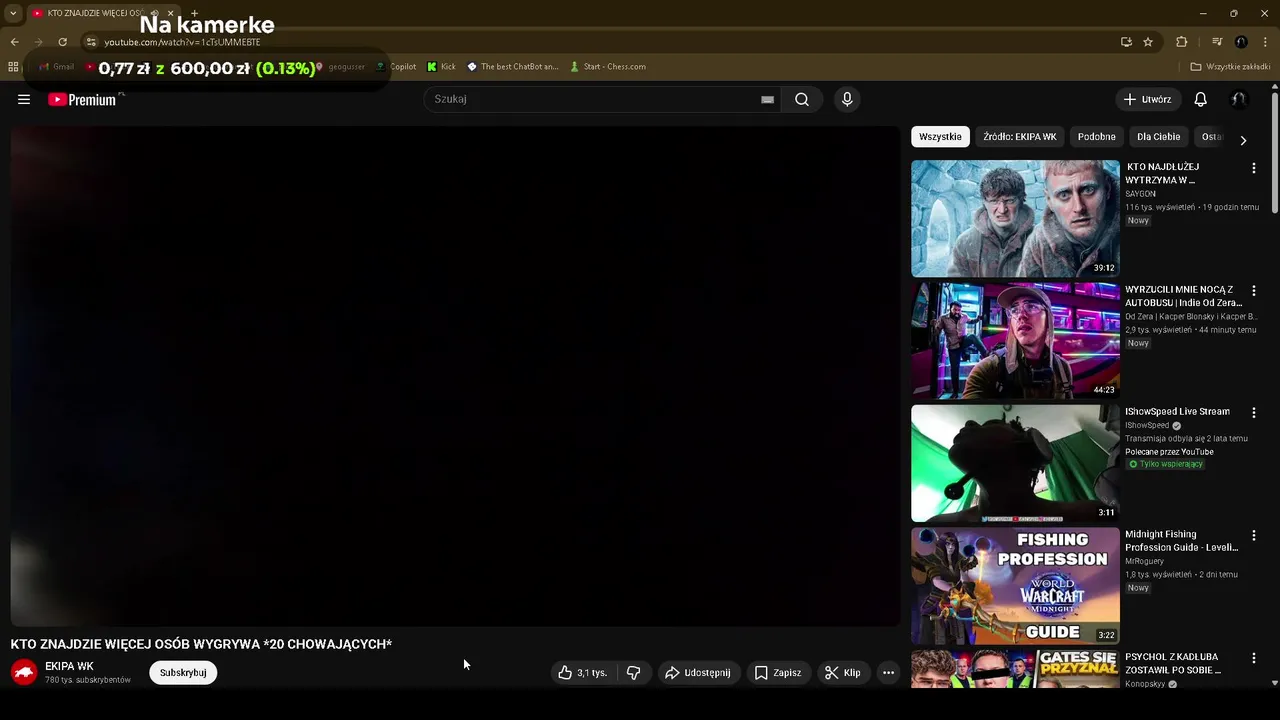Screen dimensions: 1280x720
Task: Select the Dla Ciebie filter chip
Action: 1158,137
